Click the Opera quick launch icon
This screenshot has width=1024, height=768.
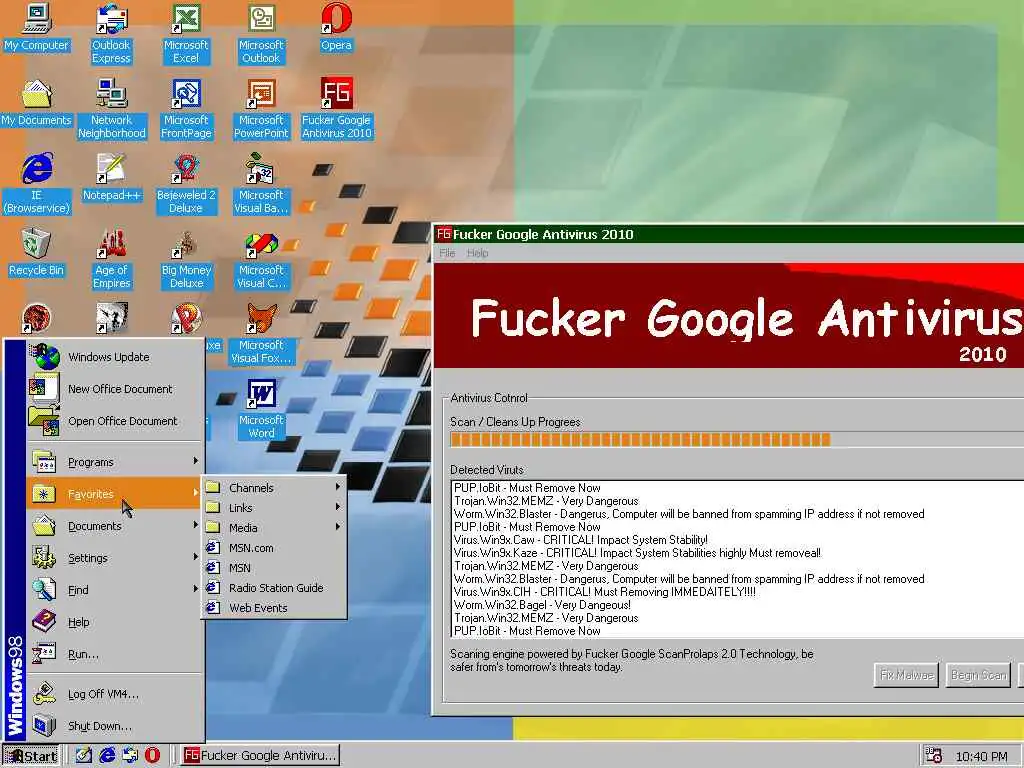(152, 756)
